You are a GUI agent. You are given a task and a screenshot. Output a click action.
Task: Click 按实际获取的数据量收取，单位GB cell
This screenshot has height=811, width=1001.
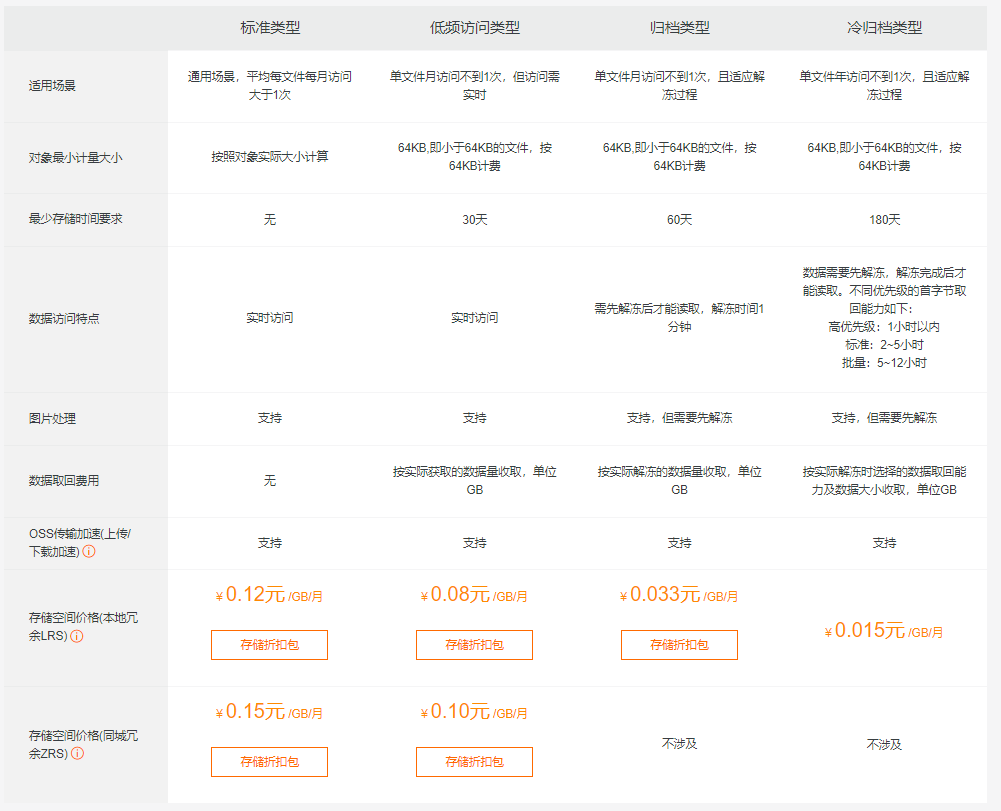(x=474, y=481)
